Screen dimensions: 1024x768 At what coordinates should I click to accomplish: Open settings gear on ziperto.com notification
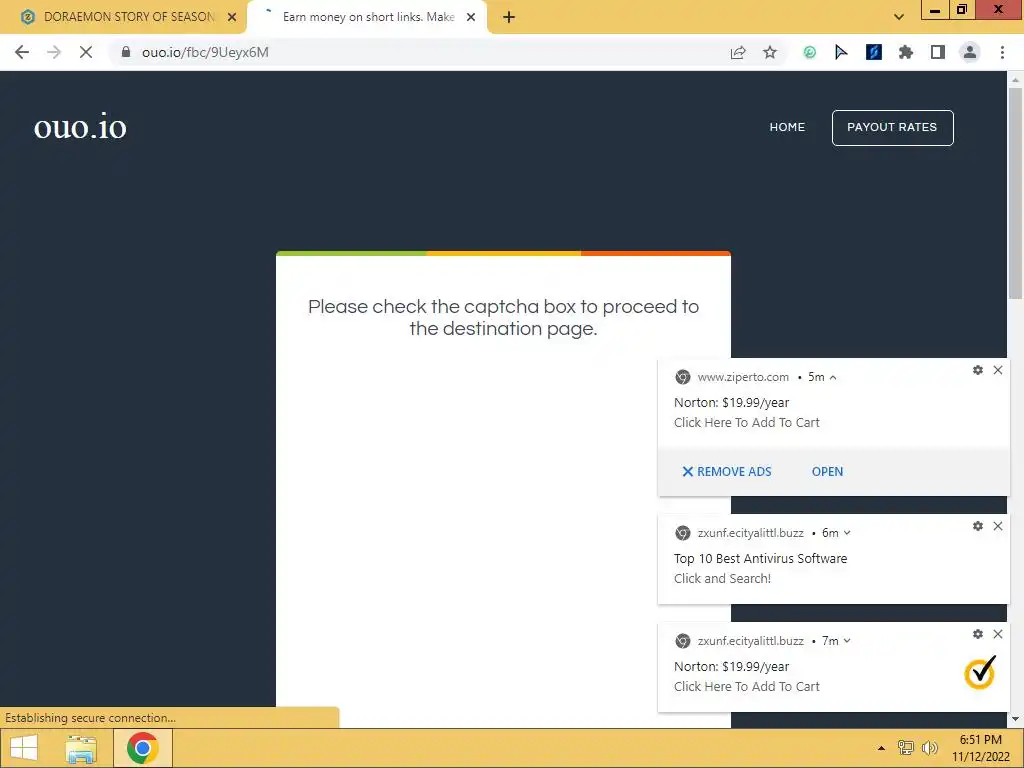[978, 370]
